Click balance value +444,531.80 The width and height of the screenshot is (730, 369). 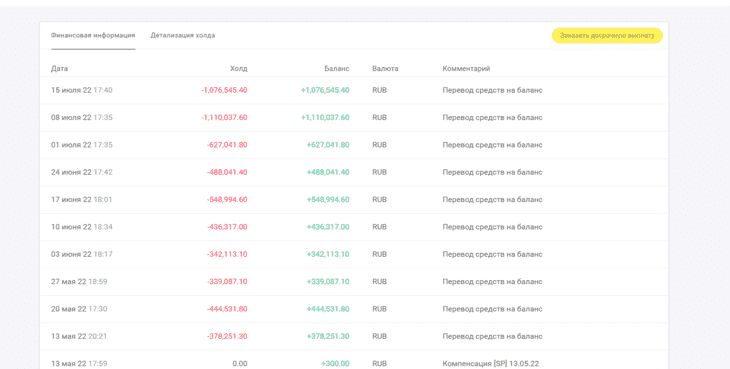[328, 309]
